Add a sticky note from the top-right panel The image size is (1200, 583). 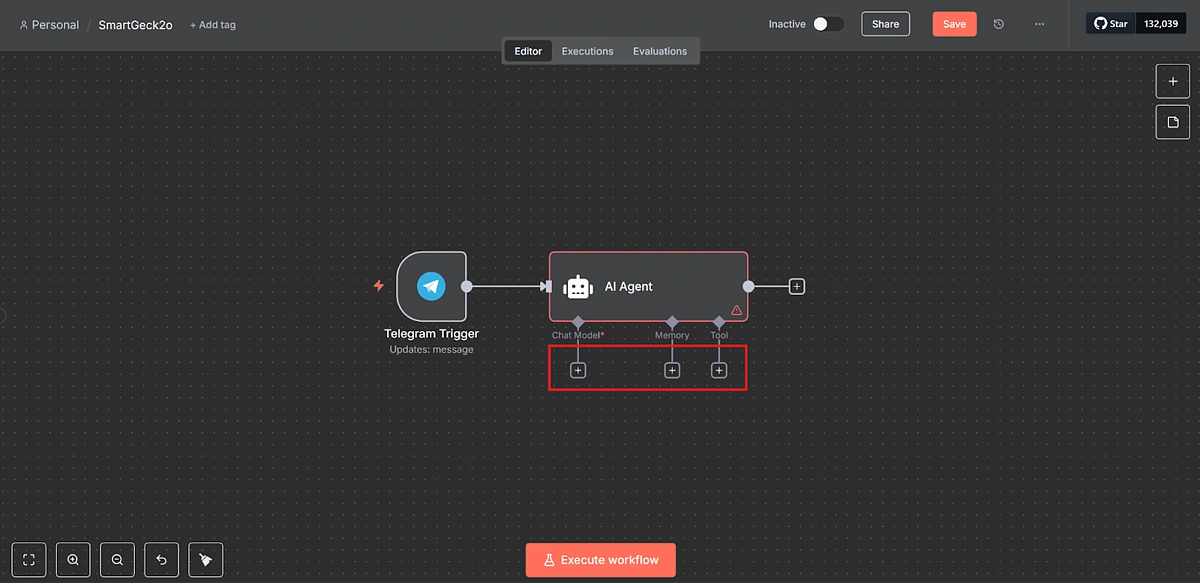coord(1172,121)
